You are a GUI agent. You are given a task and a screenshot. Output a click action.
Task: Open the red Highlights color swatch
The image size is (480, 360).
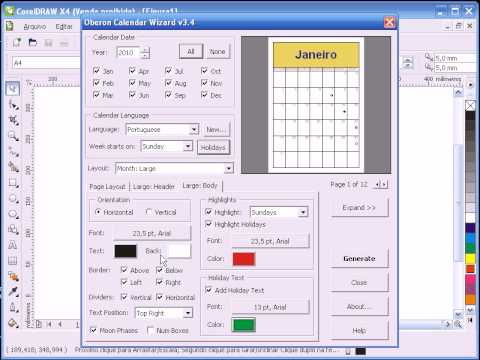pos(244,259)
